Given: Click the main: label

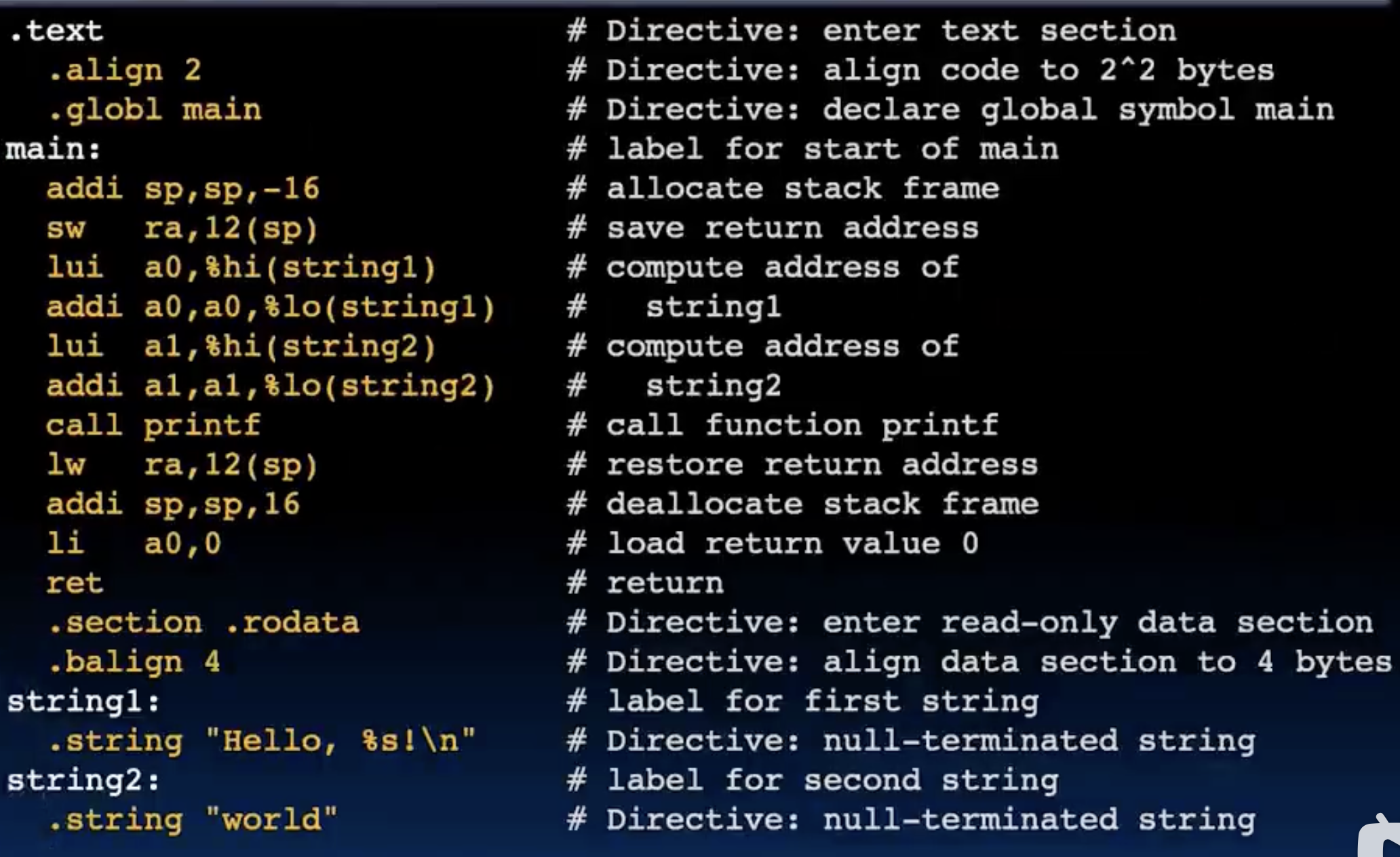Looking at the screenshot, I should click(x=53, y=149).
